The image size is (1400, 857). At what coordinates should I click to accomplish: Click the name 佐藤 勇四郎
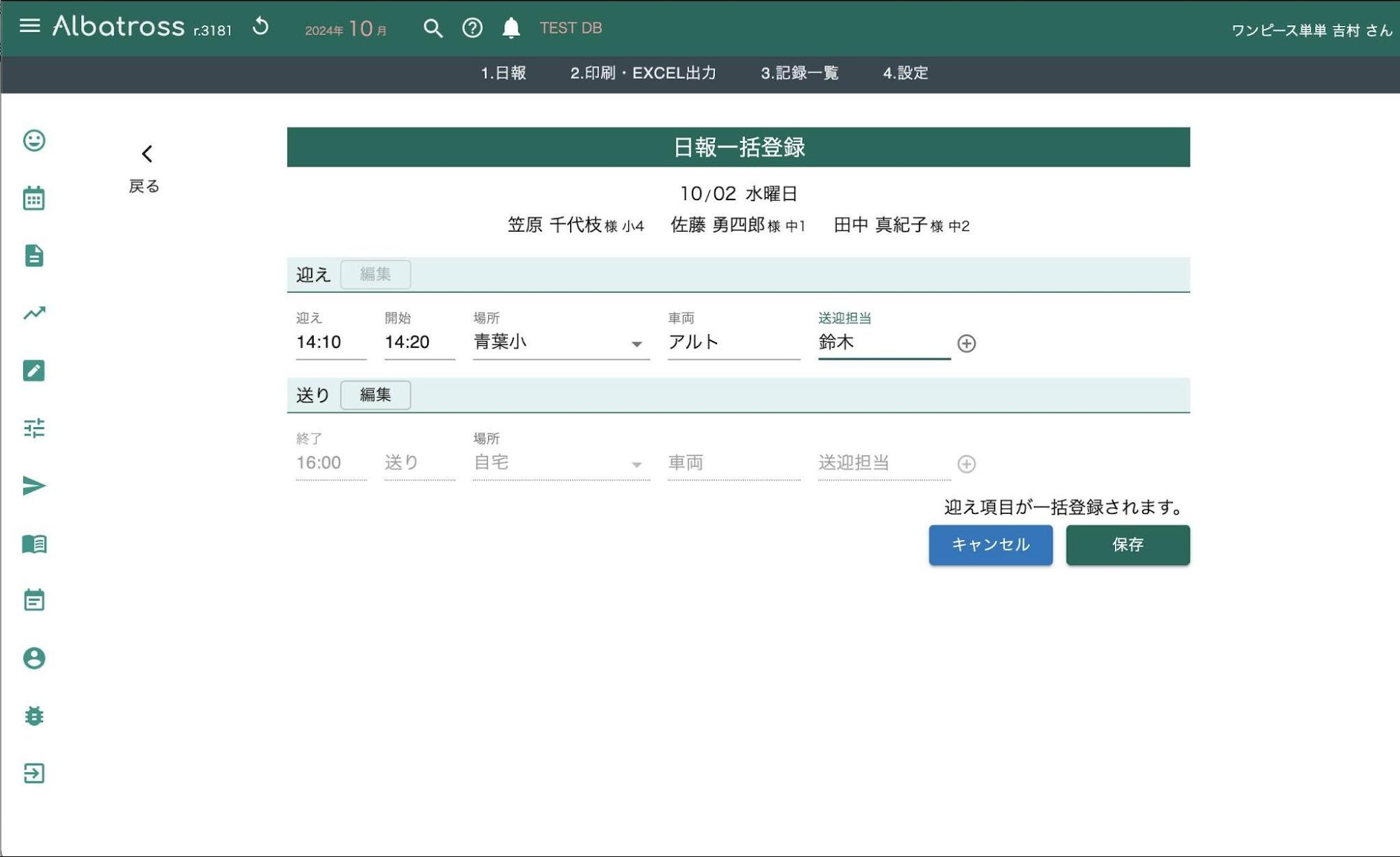click(717, 225)
